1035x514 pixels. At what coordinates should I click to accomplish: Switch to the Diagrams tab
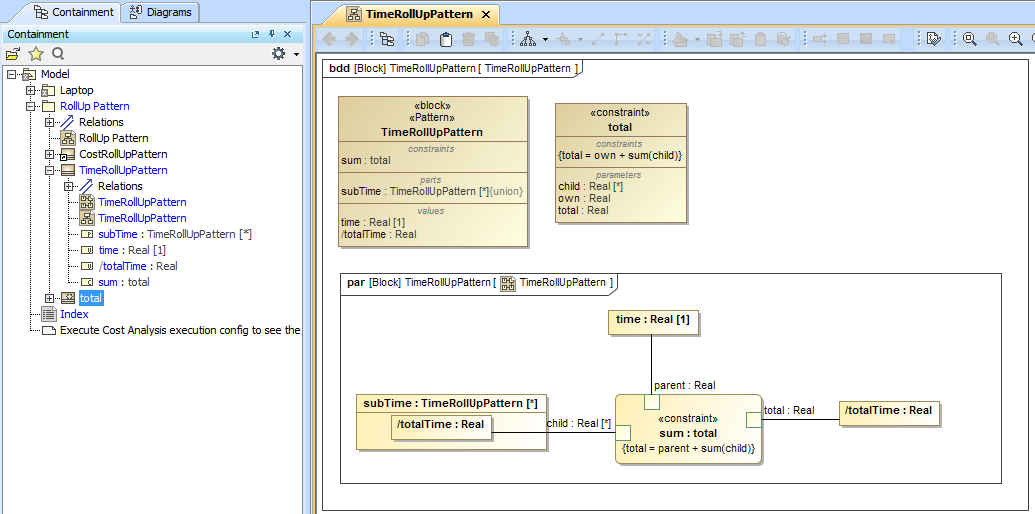tap(160, 12)
